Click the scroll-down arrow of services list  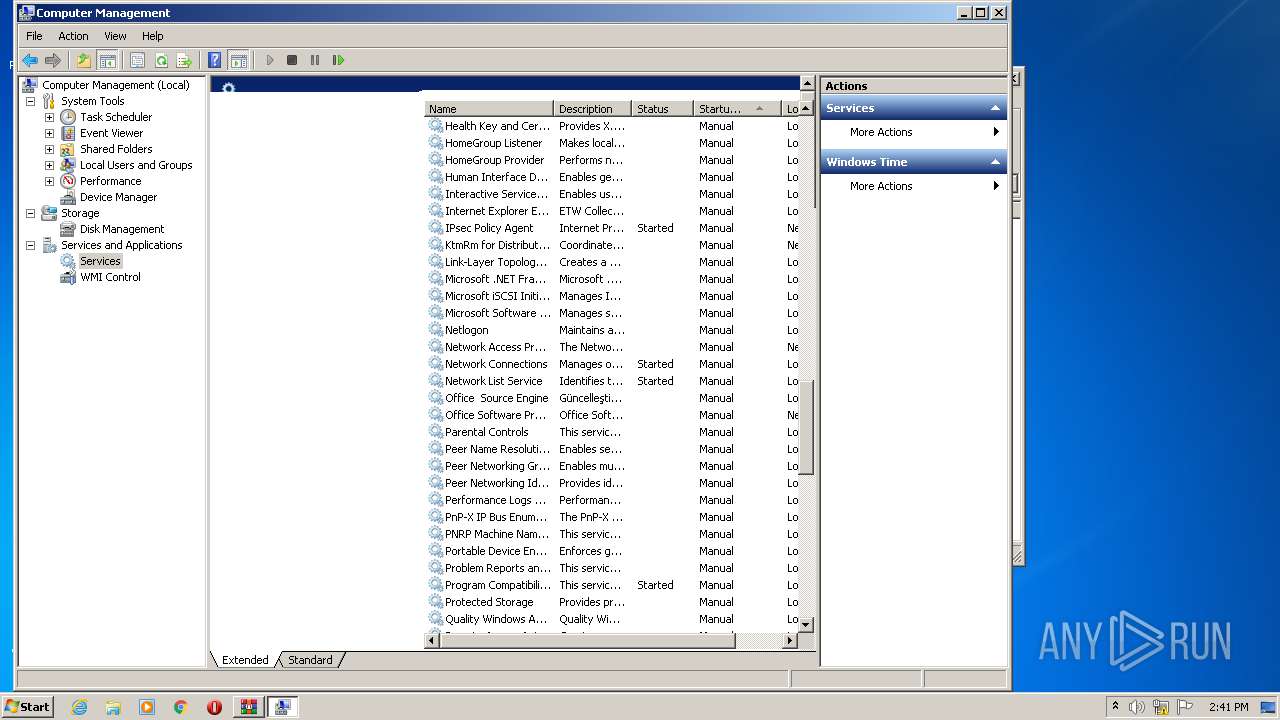(x=806, y=624)
